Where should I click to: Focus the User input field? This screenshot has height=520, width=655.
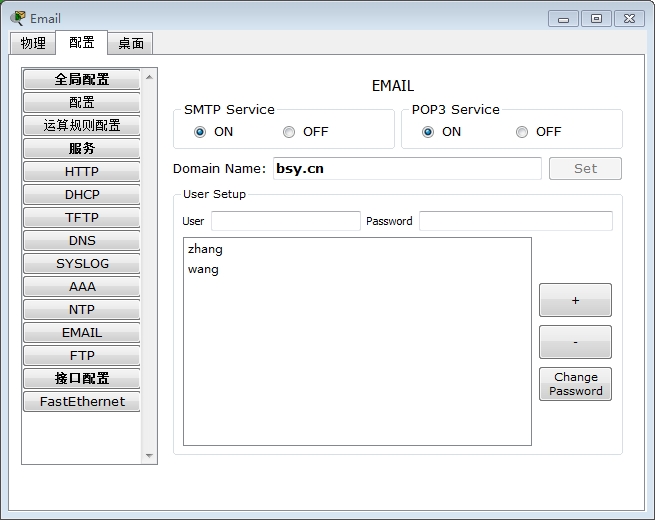point(286,221)
